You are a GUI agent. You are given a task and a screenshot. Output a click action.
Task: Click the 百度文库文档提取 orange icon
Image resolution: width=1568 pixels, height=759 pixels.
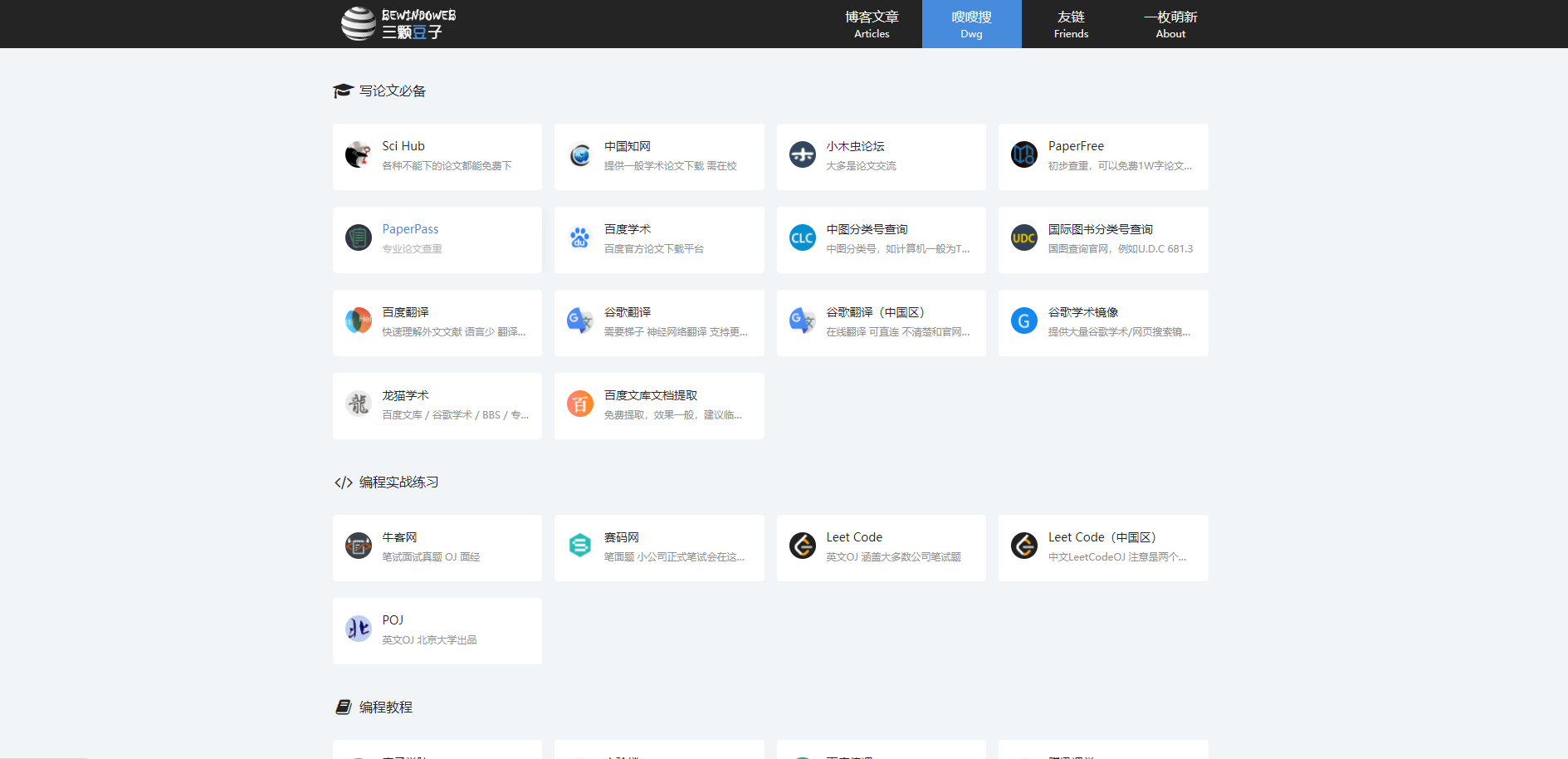[580, 404]
